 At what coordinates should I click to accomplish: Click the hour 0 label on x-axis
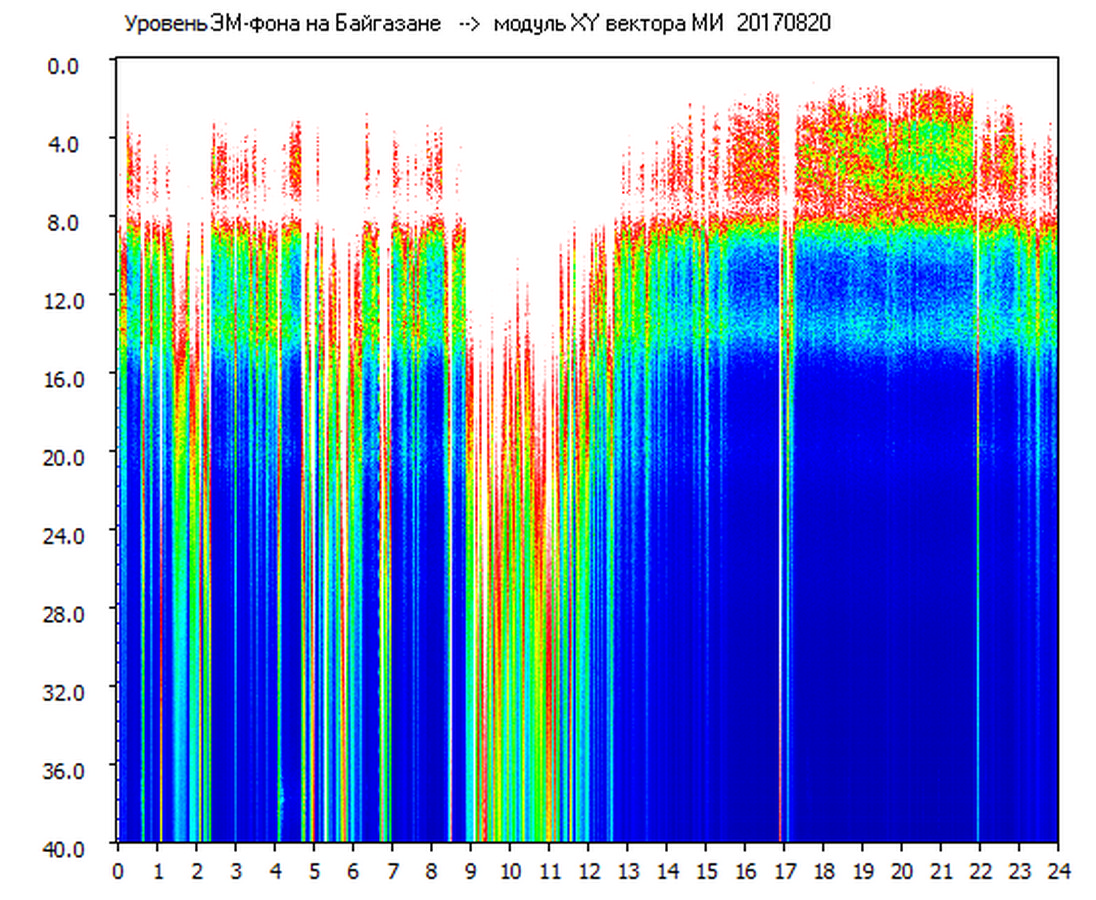click(118, 870)
